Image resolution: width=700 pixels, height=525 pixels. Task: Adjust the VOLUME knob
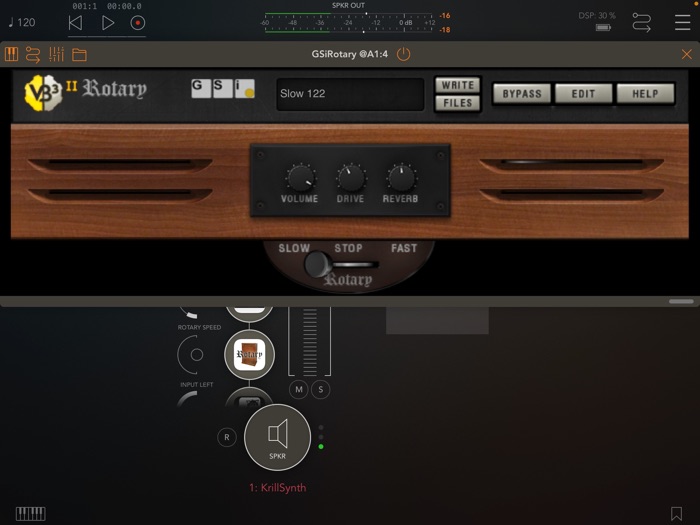[300, 178]
